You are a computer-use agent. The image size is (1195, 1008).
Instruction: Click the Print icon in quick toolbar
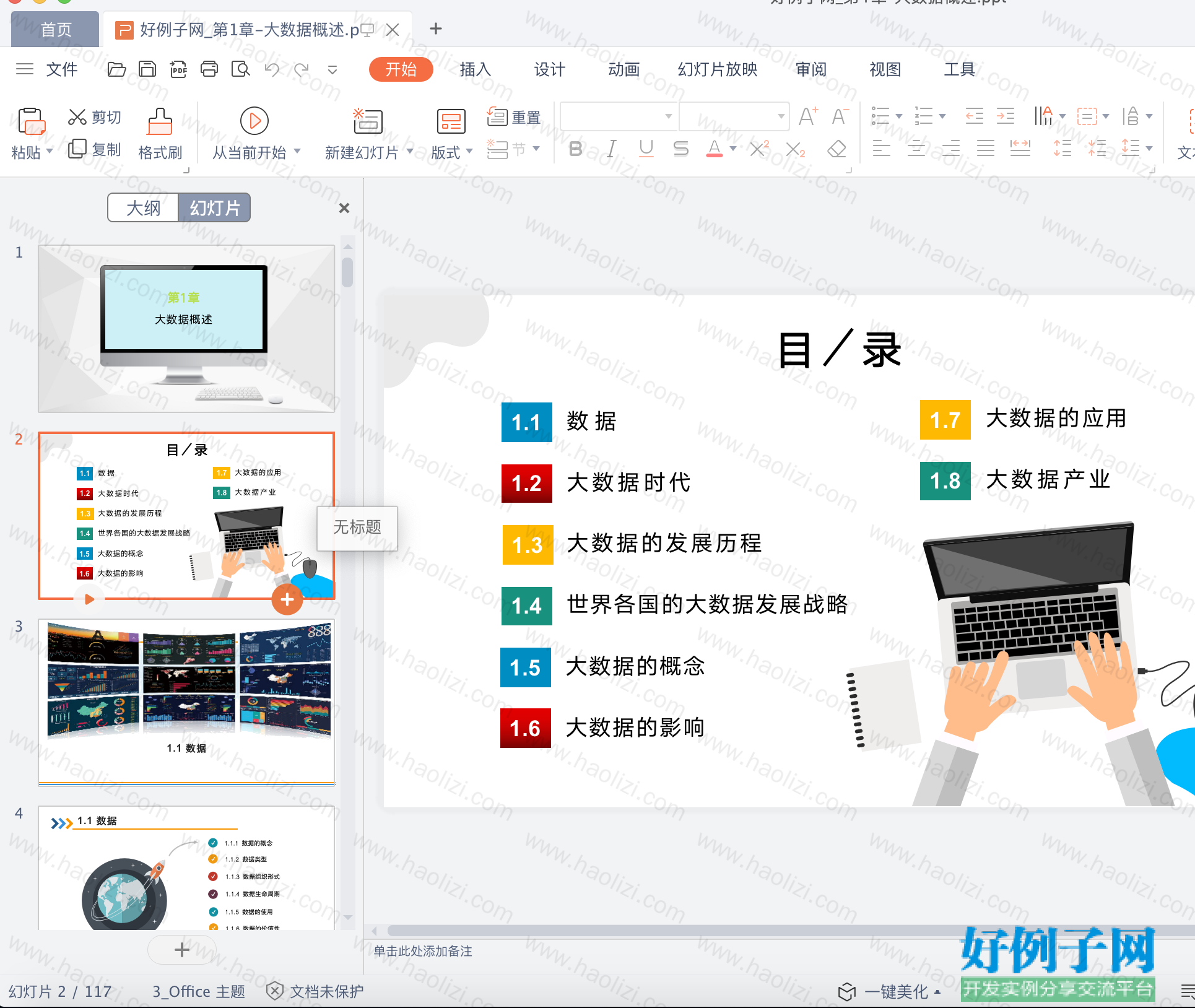(x=209, y=69)
